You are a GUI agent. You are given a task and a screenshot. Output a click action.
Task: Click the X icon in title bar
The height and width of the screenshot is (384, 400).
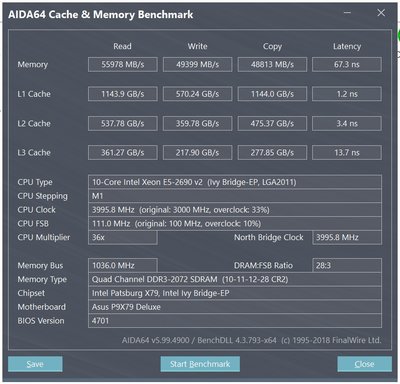pyautogui.click(x=381, y=13)
